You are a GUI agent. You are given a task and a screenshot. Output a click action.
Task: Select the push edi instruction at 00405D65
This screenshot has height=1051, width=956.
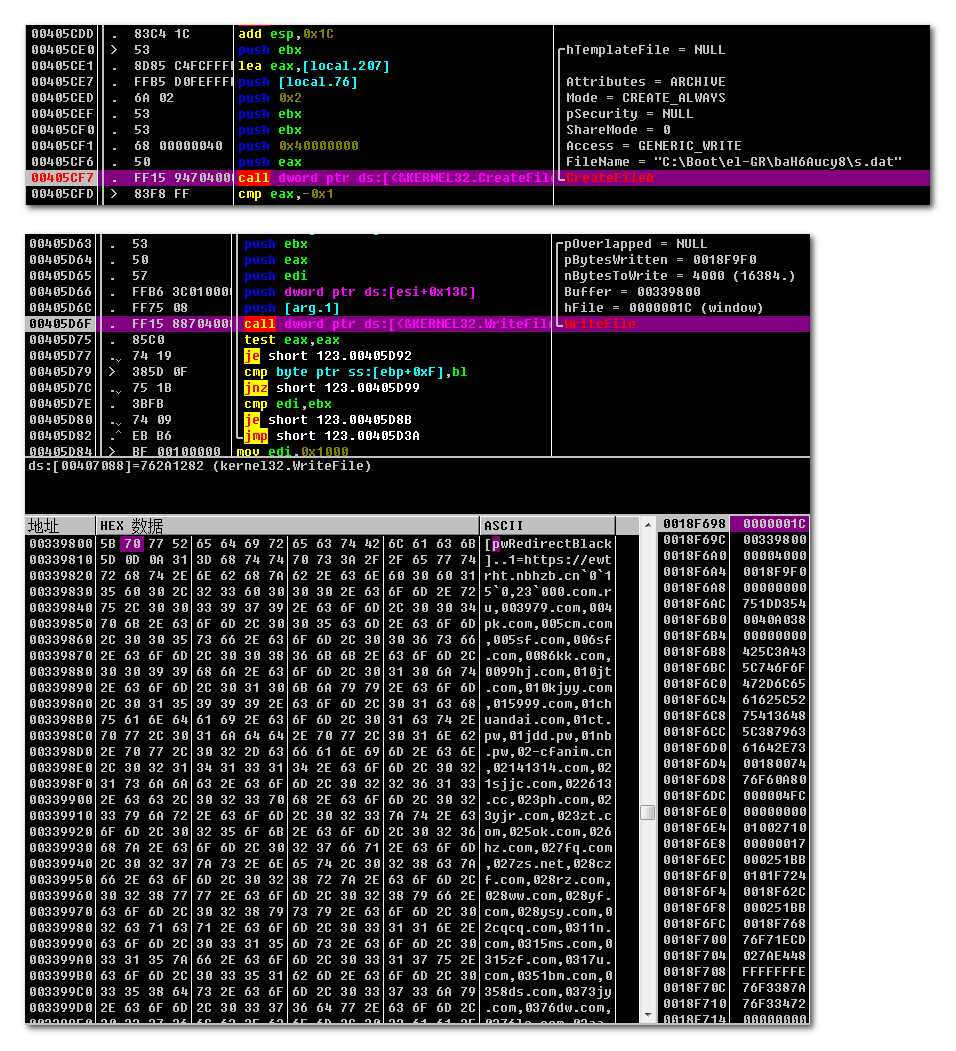click(276, 276)
